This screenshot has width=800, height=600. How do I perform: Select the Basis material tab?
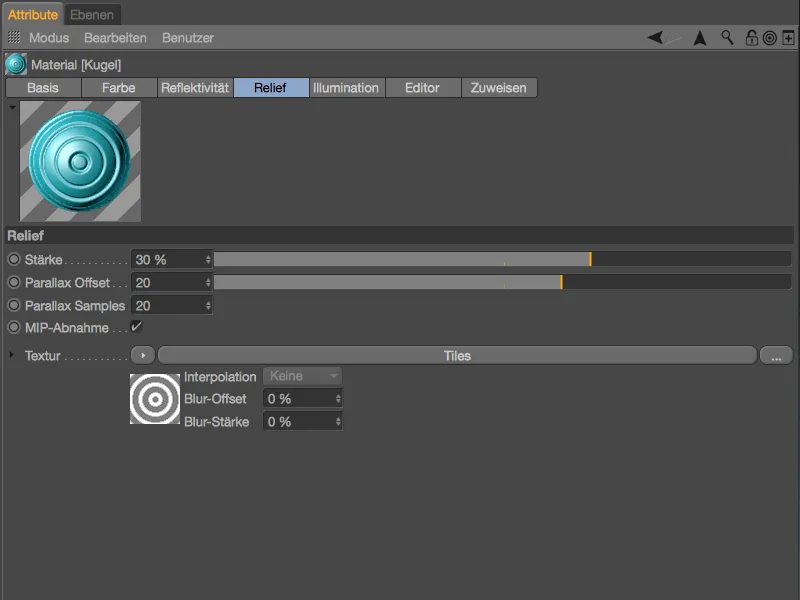43,88
